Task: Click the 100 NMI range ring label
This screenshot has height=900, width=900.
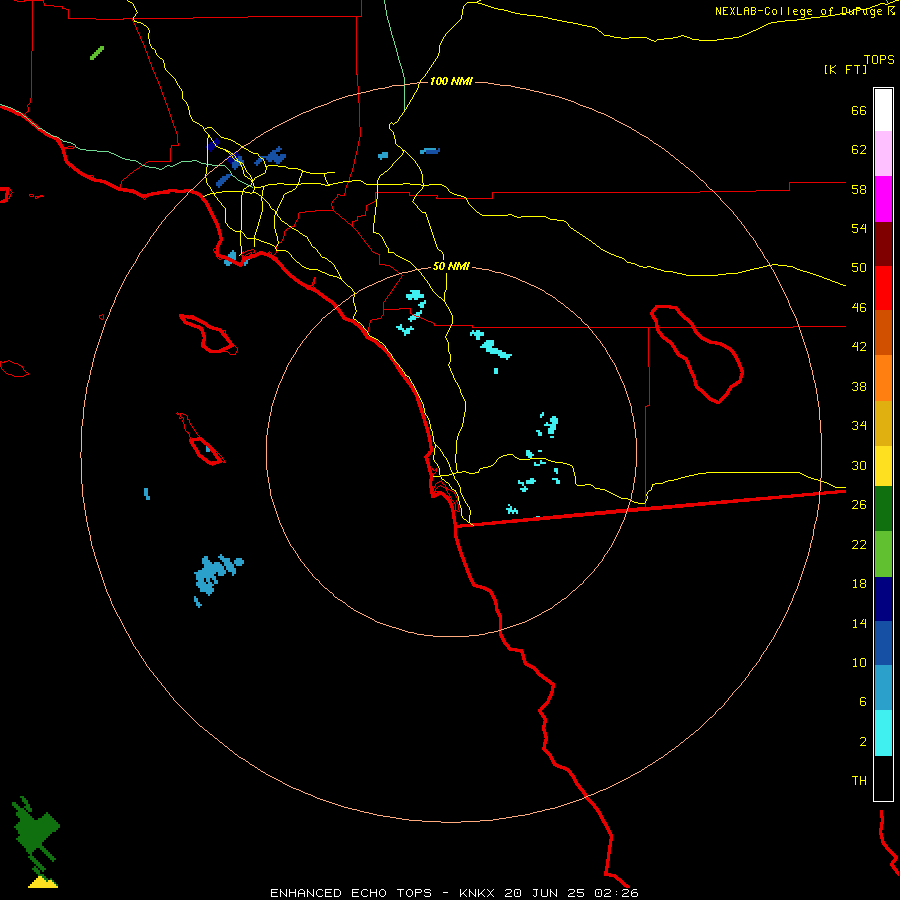Action: pyautogui.click(x=451, y=82)
